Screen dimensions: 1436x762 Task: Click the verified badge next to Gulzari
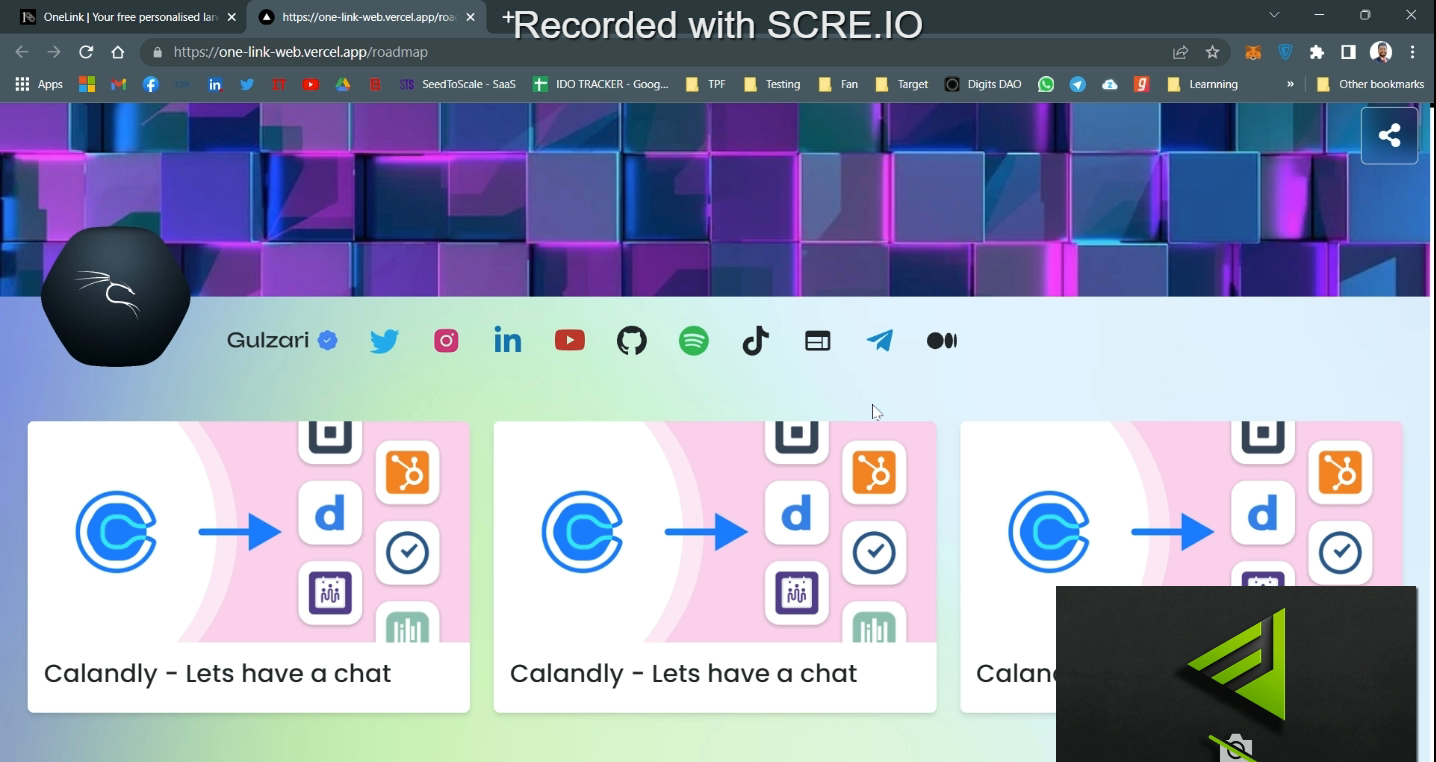coord(328,341)
